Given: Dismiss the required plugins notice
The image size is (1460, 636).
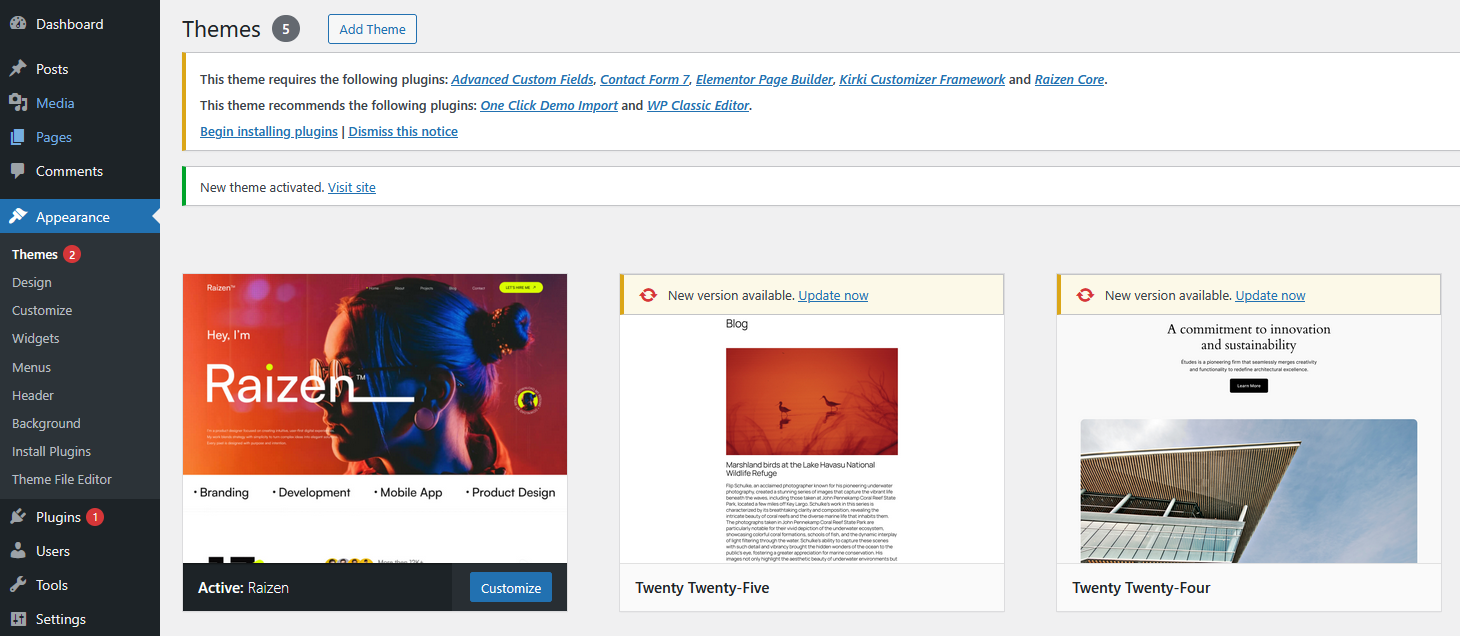Looking at the screenshot, I should pos(403,131).
